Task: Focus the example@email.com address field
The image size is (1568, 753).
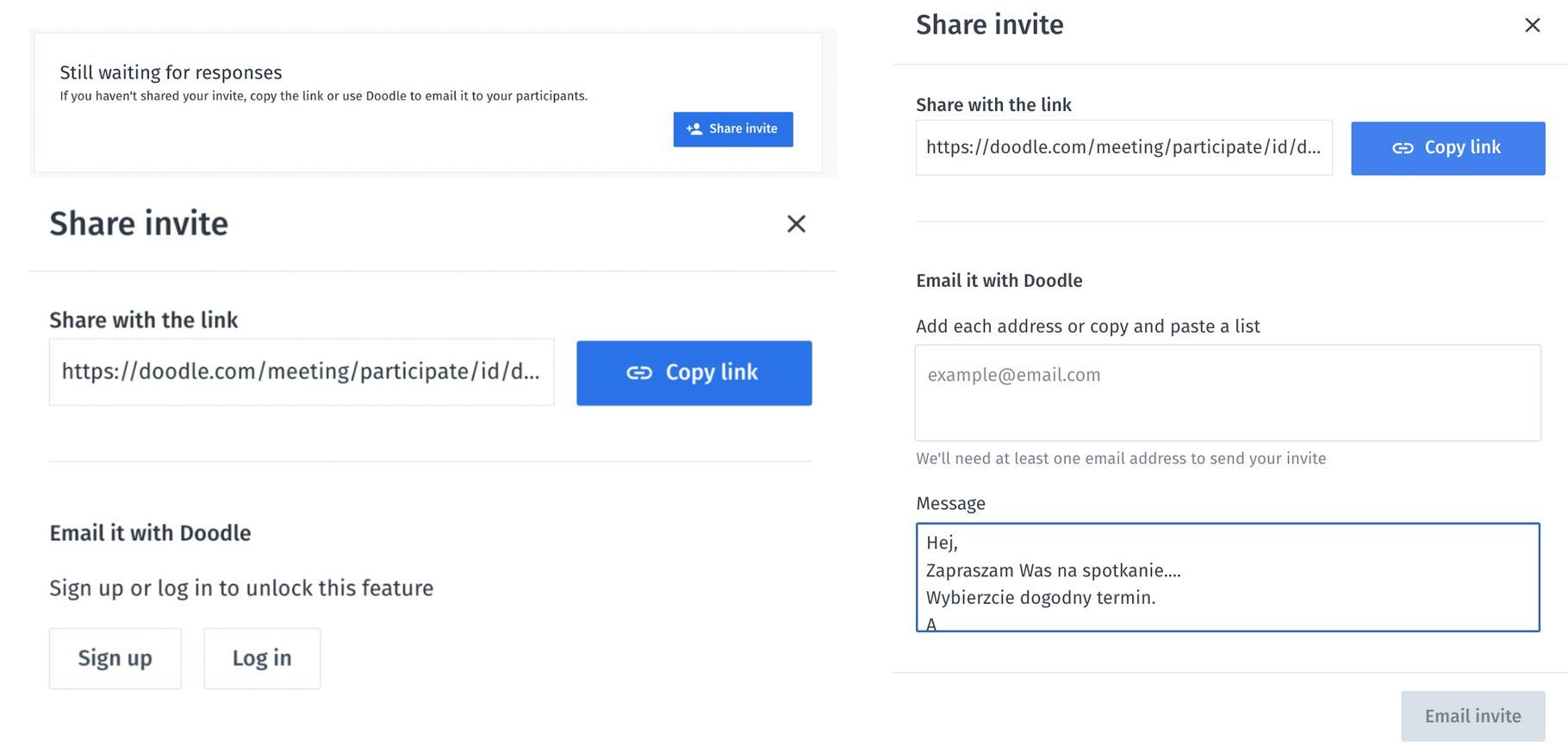Action: [x=1227, y=393]
